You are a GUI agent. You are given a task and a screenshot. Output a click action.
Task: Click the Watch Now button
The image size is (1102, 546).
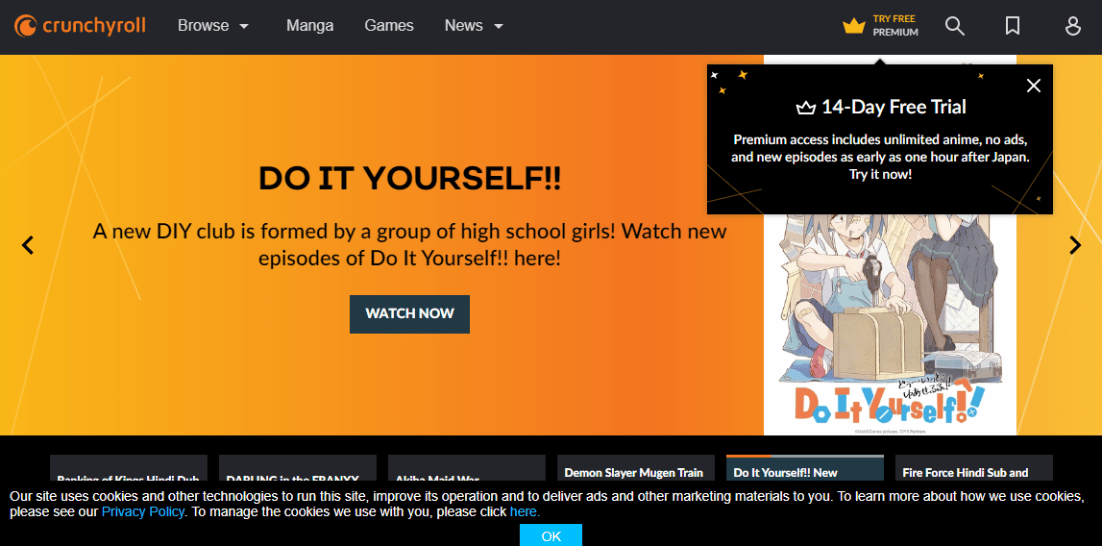[410, 314]
